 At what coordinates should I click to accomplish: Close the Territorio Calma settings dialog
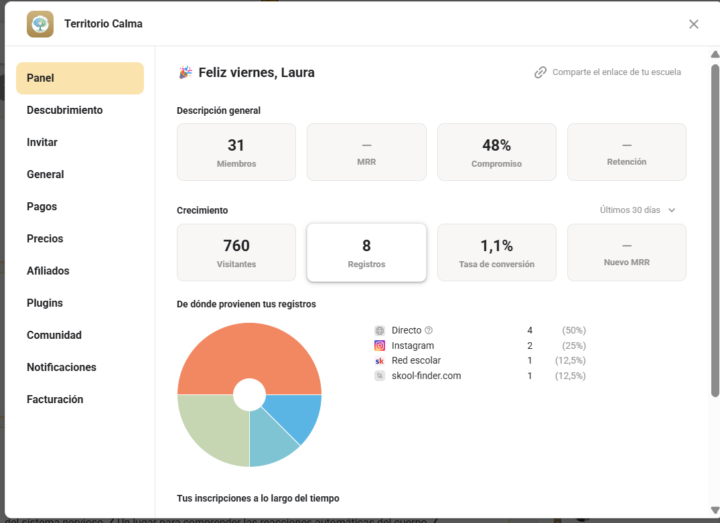693,24
